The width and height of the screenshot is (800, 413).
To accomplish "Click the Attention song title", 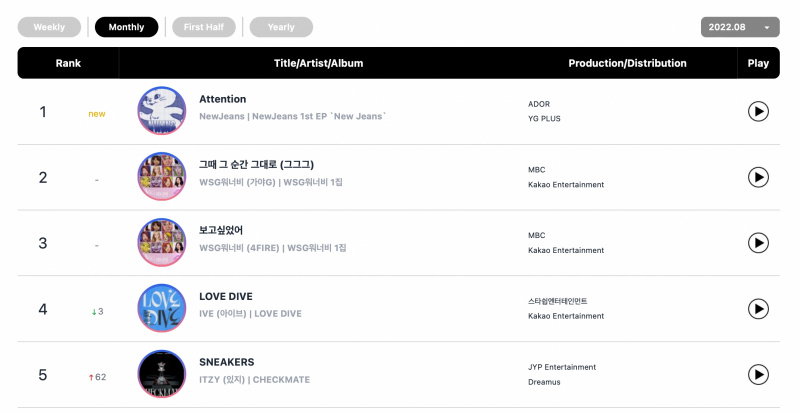I will pyautogui.click(x=222, y=99).
